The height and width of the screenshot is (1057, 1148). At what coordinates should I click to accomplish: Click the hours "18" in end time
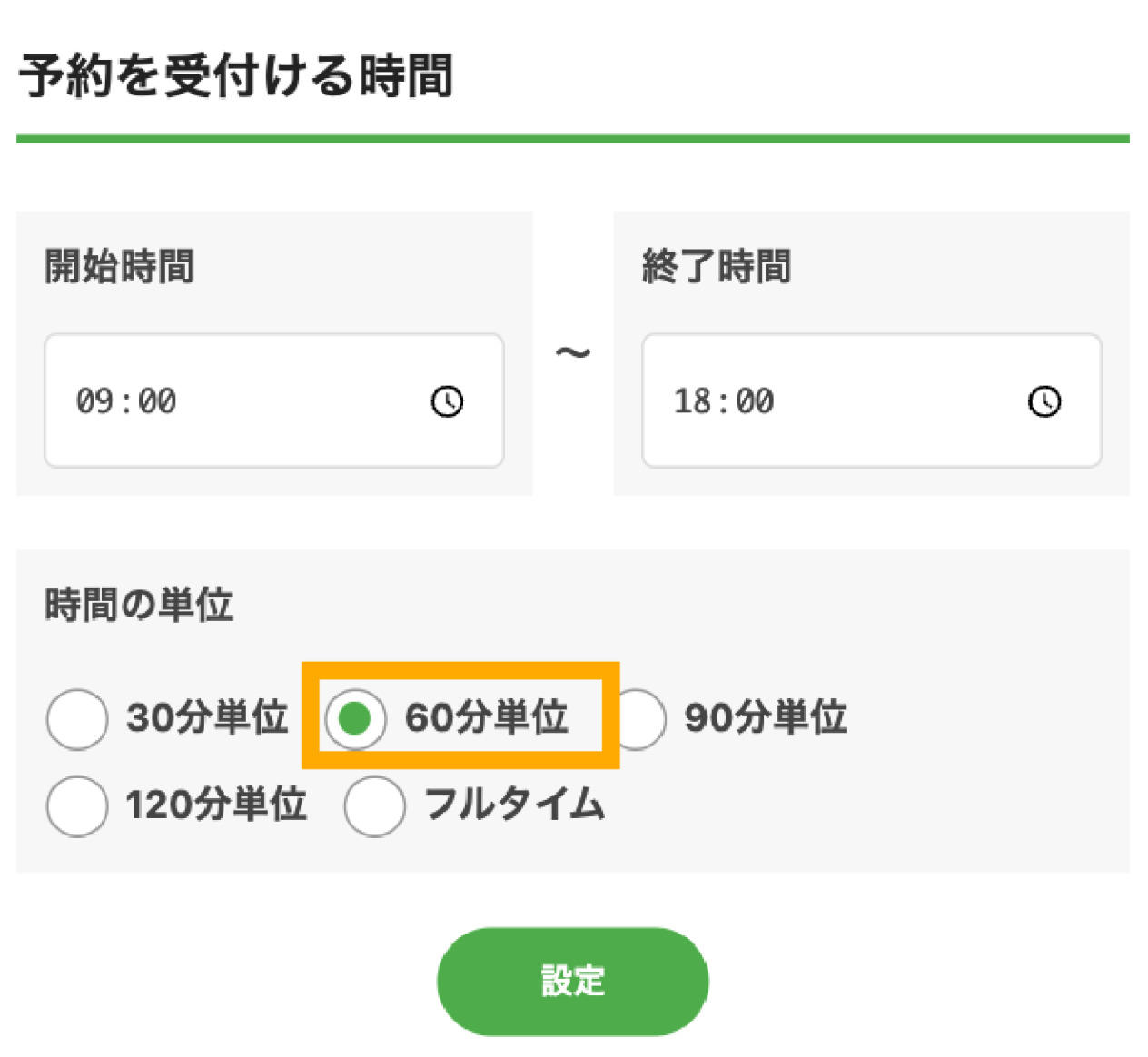click(691, 401)
